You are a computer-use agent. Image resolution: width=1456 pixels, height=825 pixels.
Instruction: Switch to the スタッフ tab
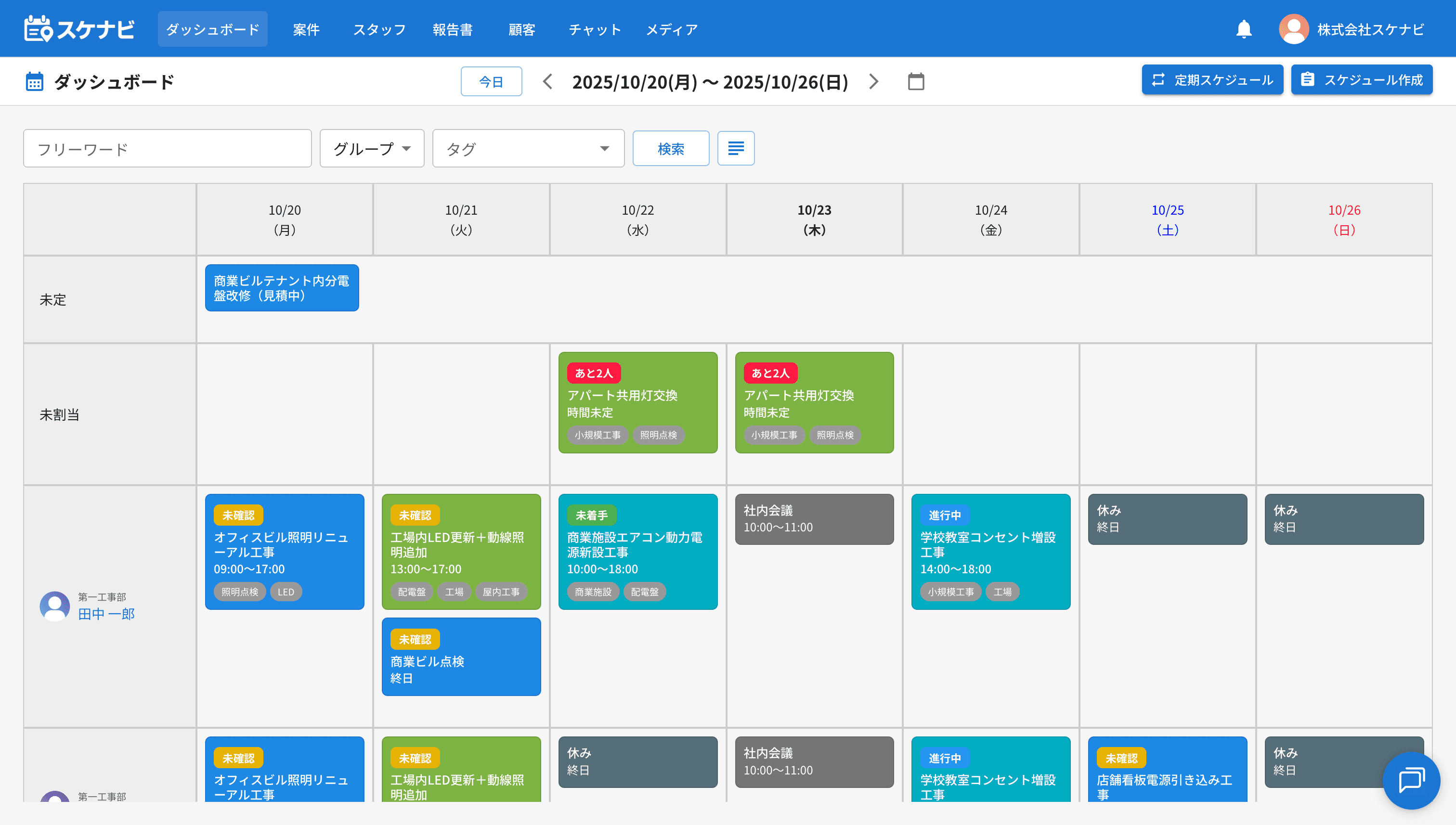click(x=379, y=29)
